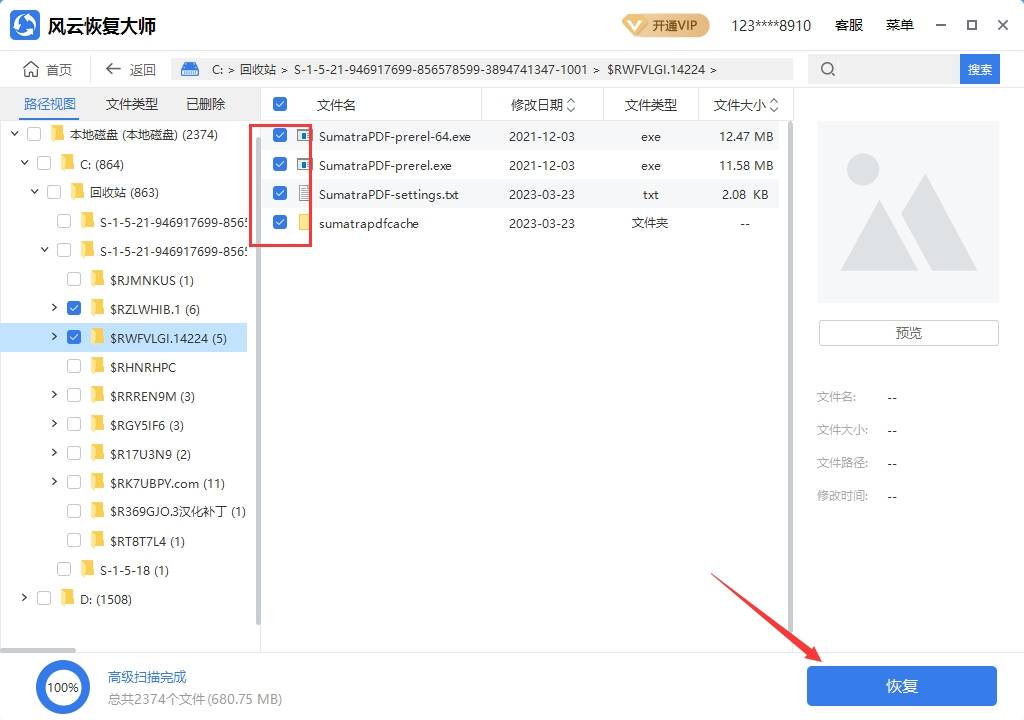The image size is (1024, 720).
Task: Click the folder icon beside C: (864)
Action: click(x=67, y=163)
